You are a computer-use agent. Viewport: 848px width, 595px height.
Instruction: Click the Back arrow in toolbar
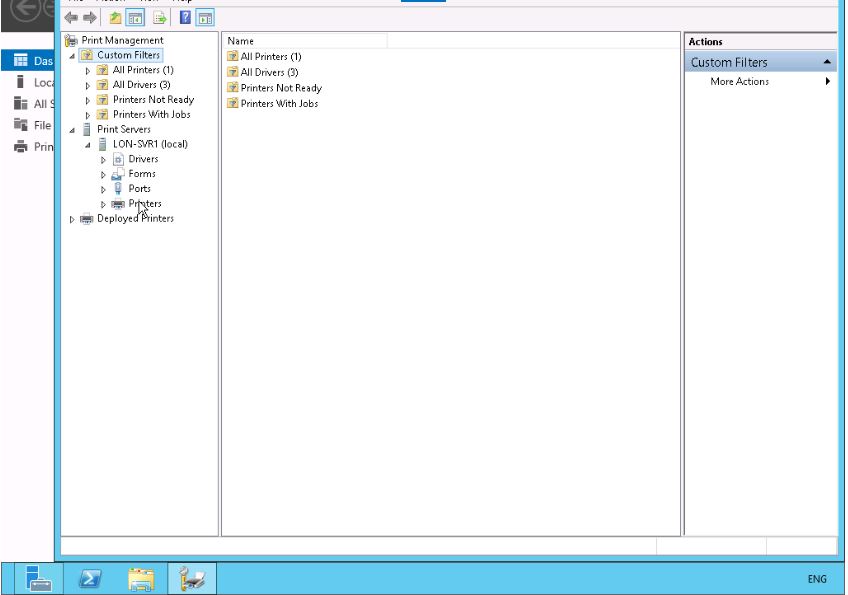71,18
